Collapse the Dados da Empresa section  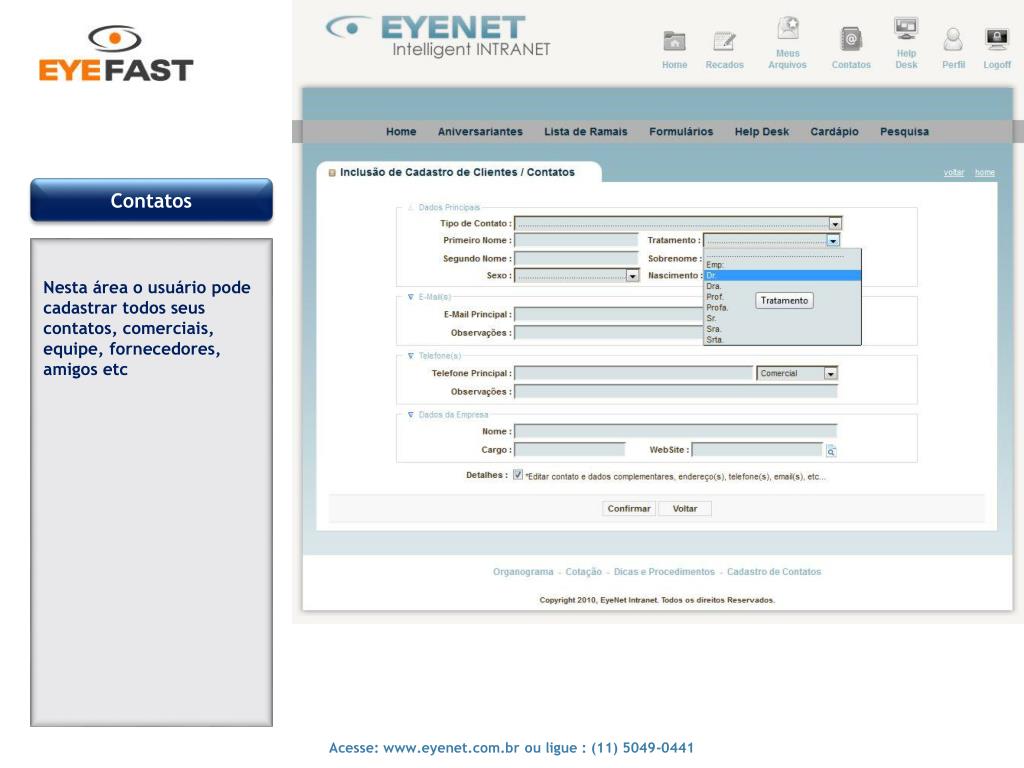click(411, 415)
